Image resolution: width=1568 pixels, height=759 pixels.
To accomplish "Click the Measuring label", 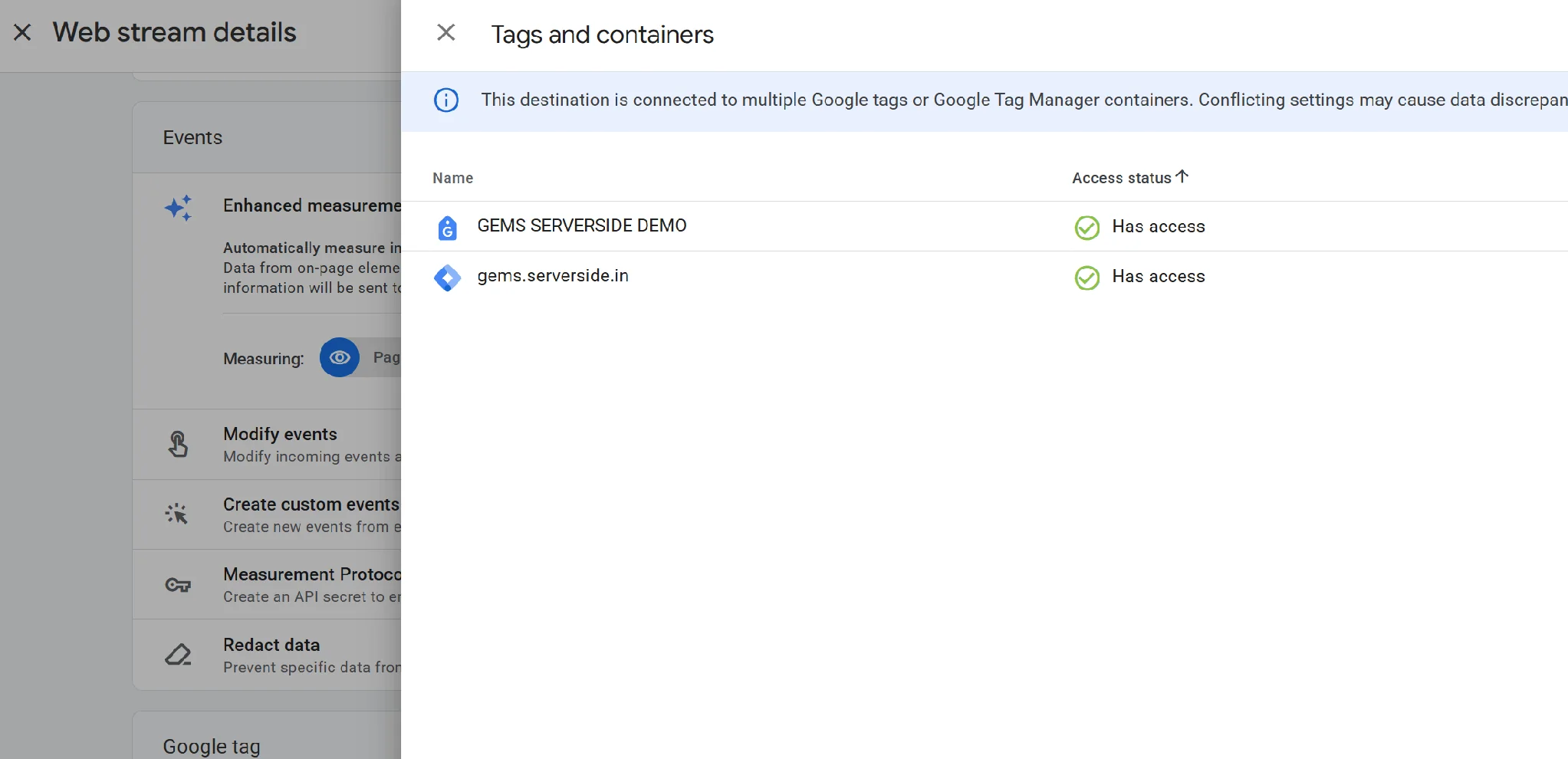I will coord(263,359).
